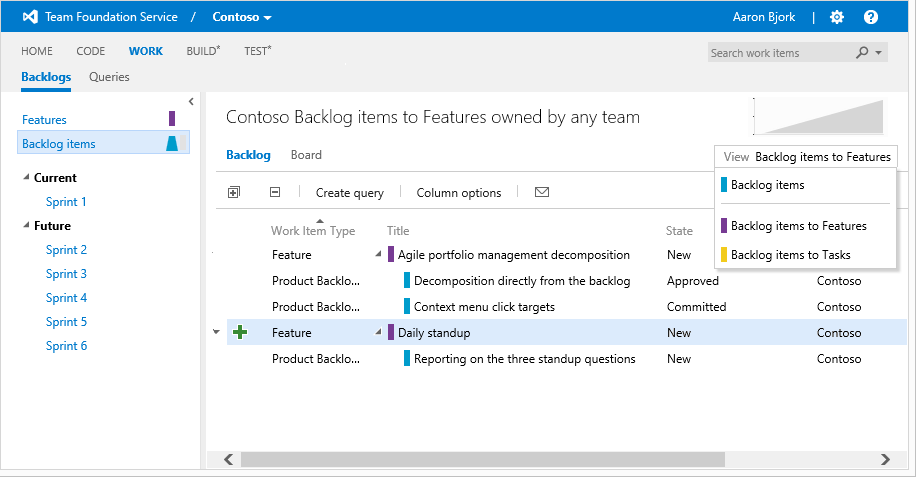This screenshot has width=917, height=478.
Task: Go to the WORK hub
Action: click(x=146, y=51)
